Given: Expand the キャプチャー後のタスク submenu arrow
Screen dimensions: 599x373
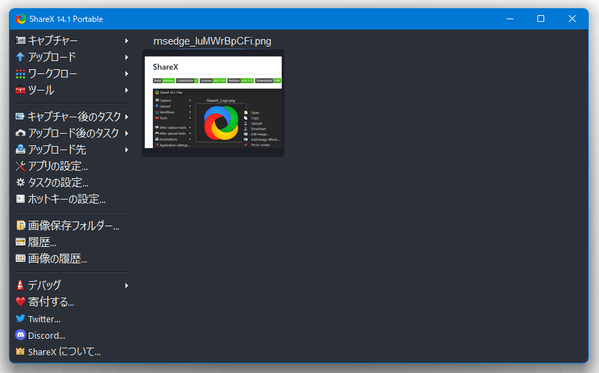Looking at the screenshot, I should pyautogui.click(x=126, y=117).
